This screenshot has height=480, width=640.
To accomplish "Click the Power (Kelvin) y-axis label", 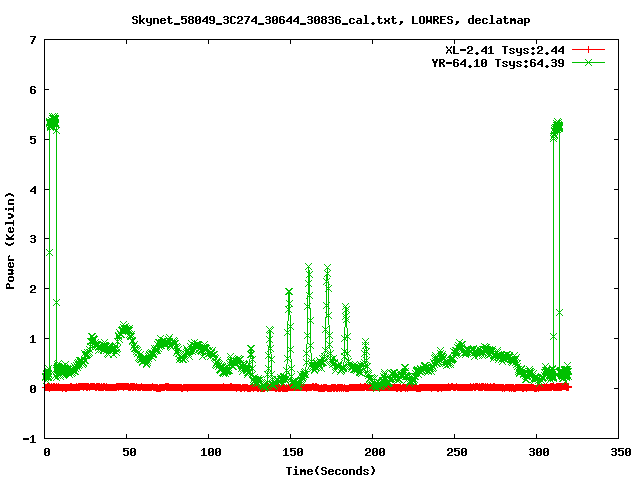I will coord(10,241).
